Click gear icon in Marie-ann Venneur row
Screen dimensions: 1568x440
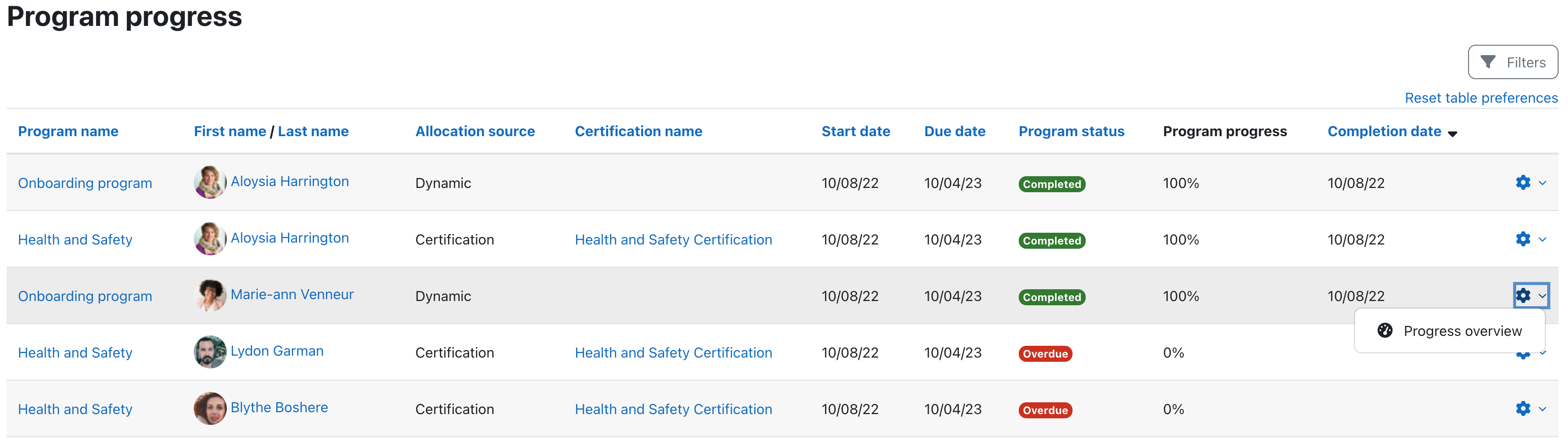(1522, 296)
